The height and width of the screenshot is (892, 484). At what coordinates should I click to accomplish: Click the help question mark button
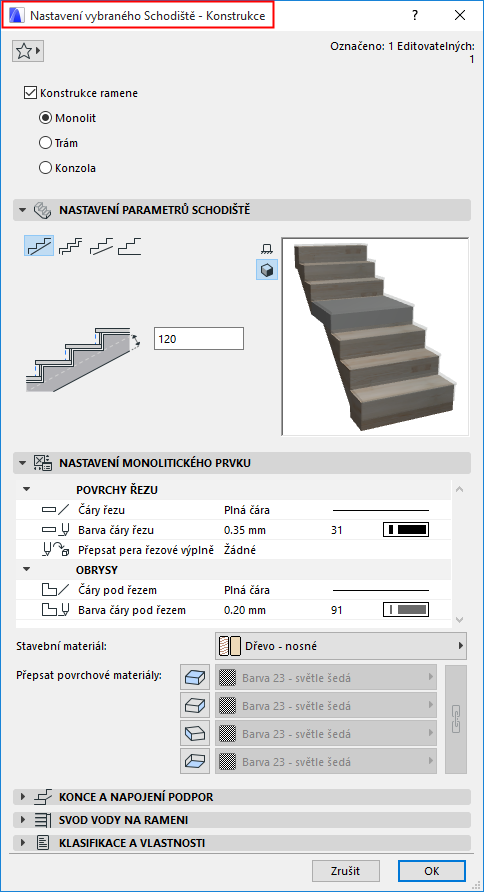click(x=416, y=15)
